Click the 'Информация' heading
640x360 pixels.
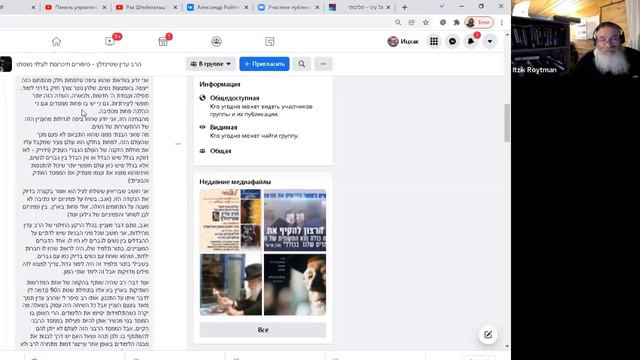(220, 84)
